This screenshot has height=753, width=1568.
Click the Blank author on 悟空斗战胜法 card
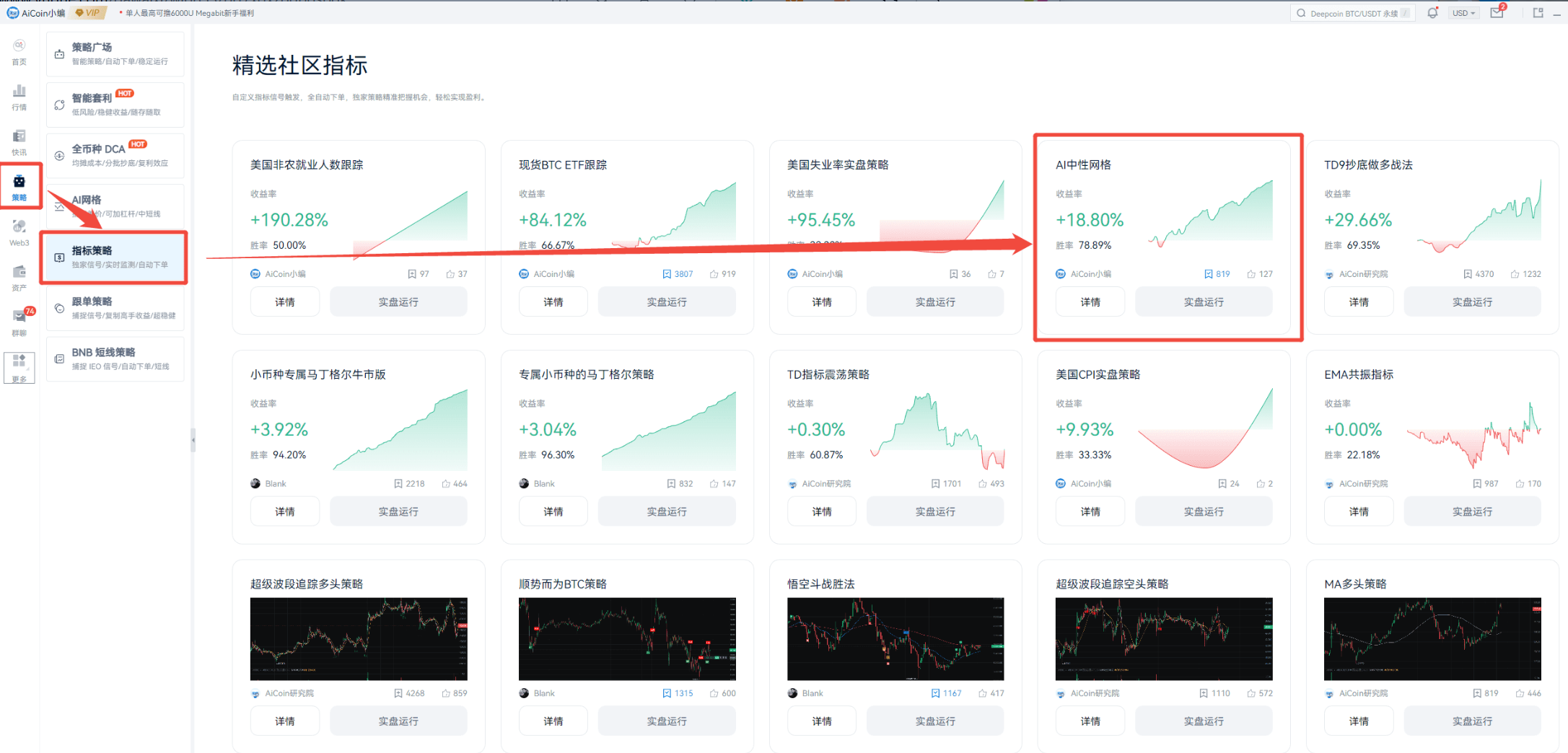(x=813, y=693)
